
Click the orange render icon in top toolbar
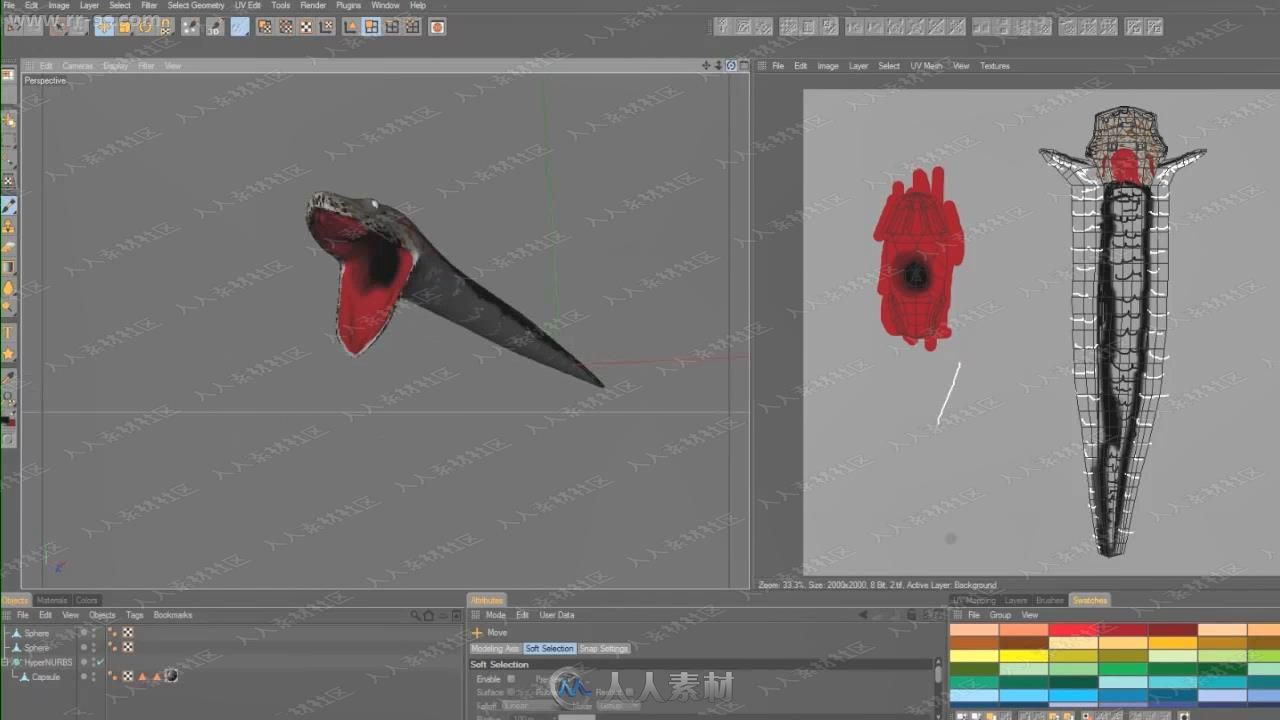pos(437,27)
